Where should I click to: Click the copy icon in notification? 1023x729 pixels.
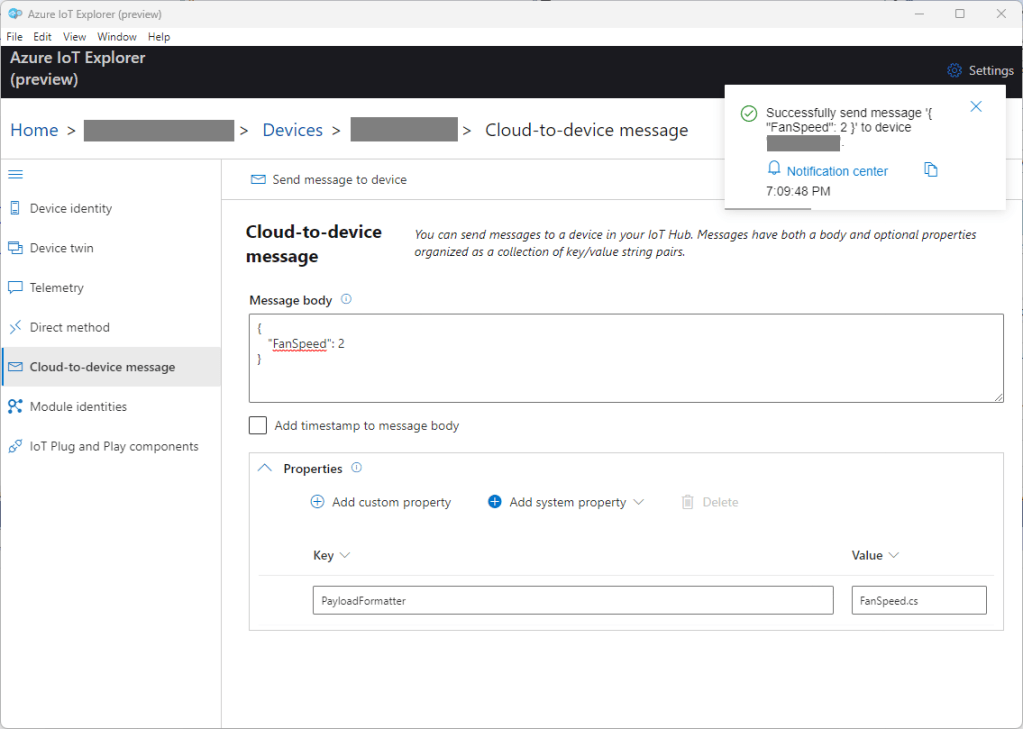(x=931, y=170)
